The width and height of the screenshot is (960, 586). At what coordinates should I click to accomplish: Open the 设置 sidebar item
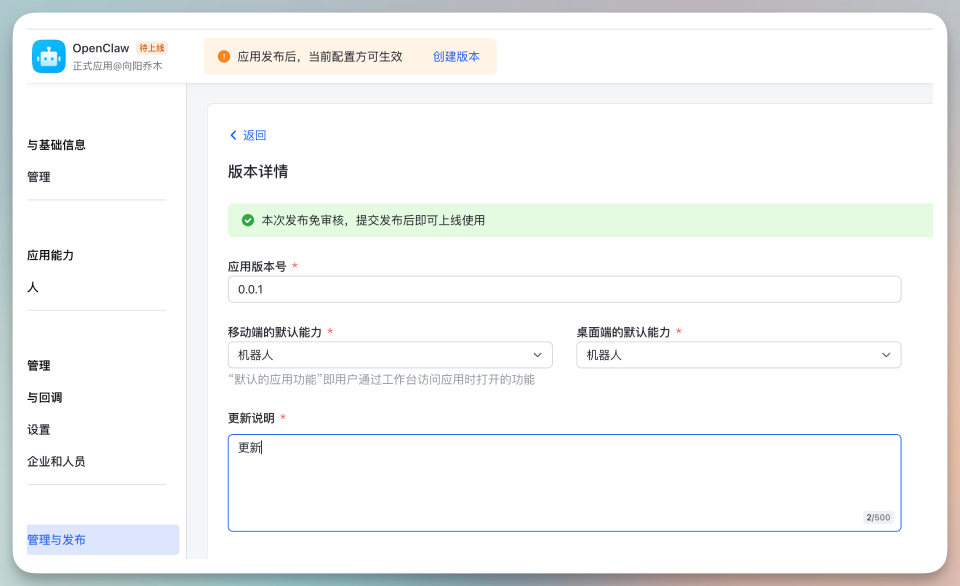[x=38, y=429]
